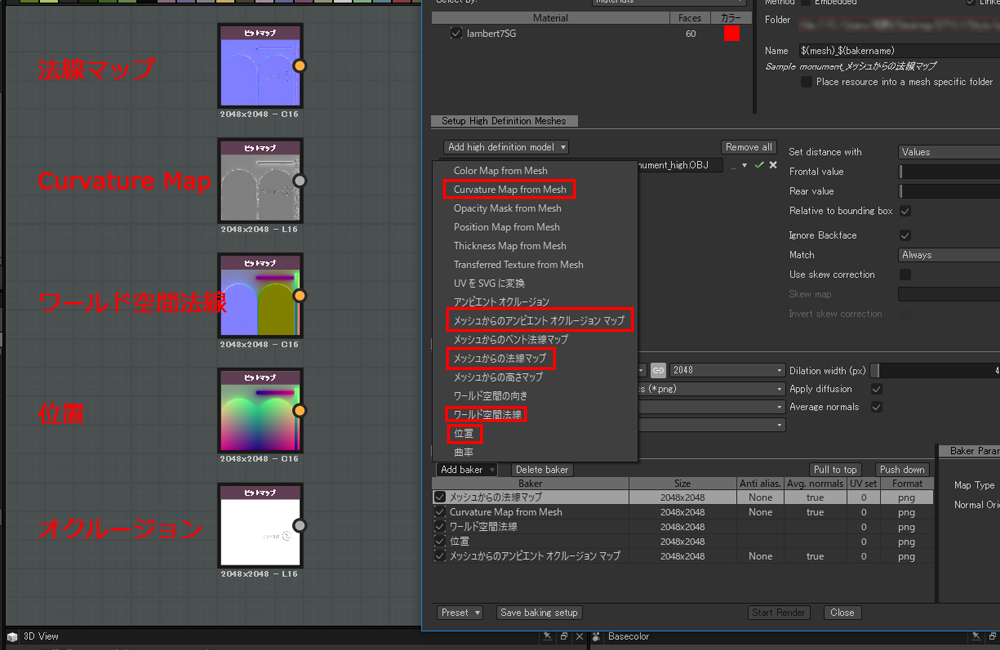Open the Preset dropdown
The height and width of the screenshot is (650, 1000).
point(460,612)
